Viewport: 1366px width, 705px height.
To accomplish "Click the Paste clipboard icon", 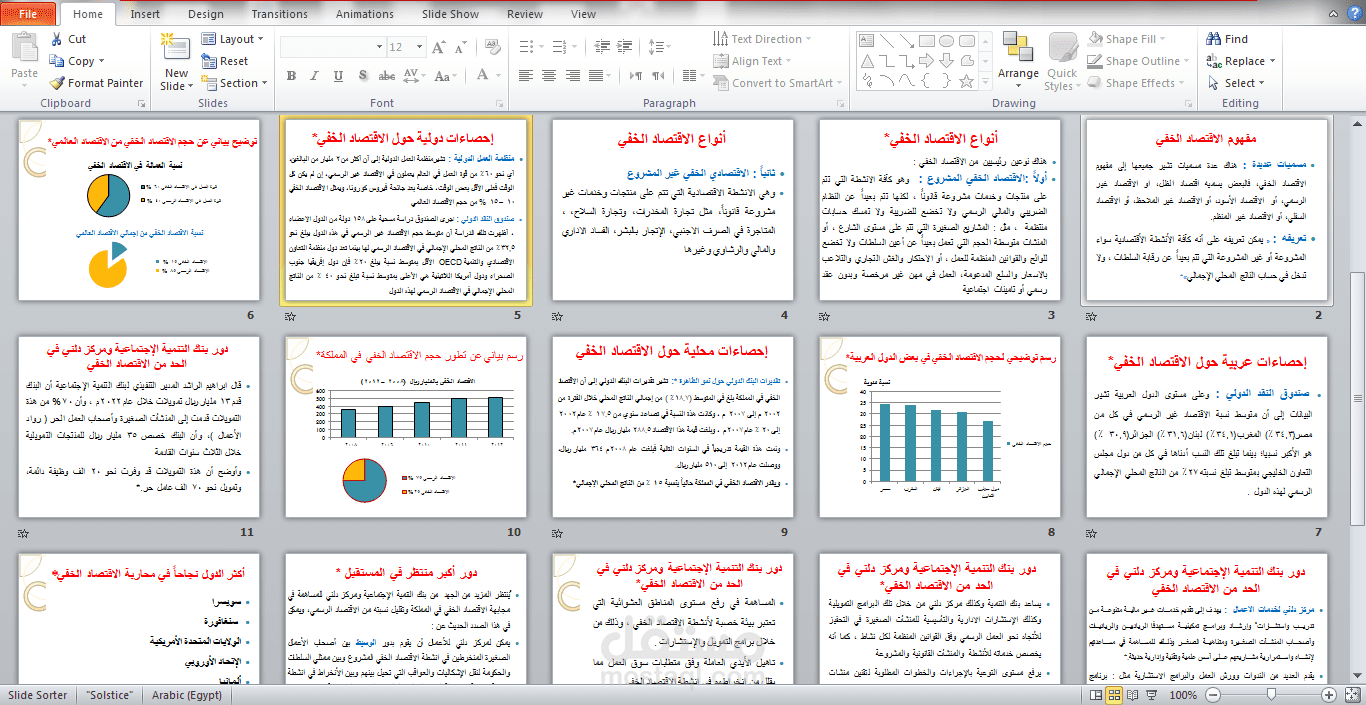I will click(x=24, y=47).
